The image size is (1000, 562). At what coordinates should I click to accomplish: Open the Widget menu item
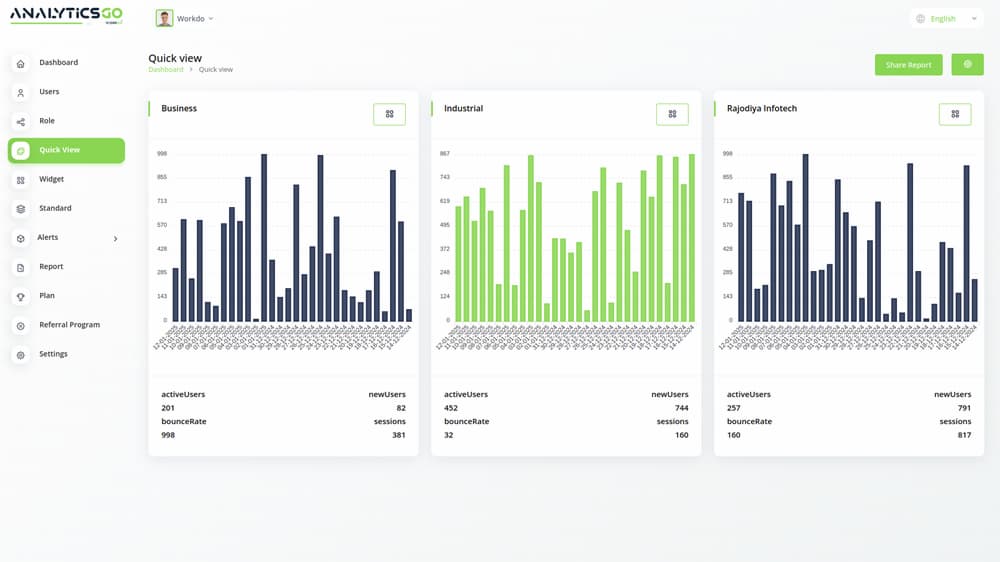tap(66, 179)
